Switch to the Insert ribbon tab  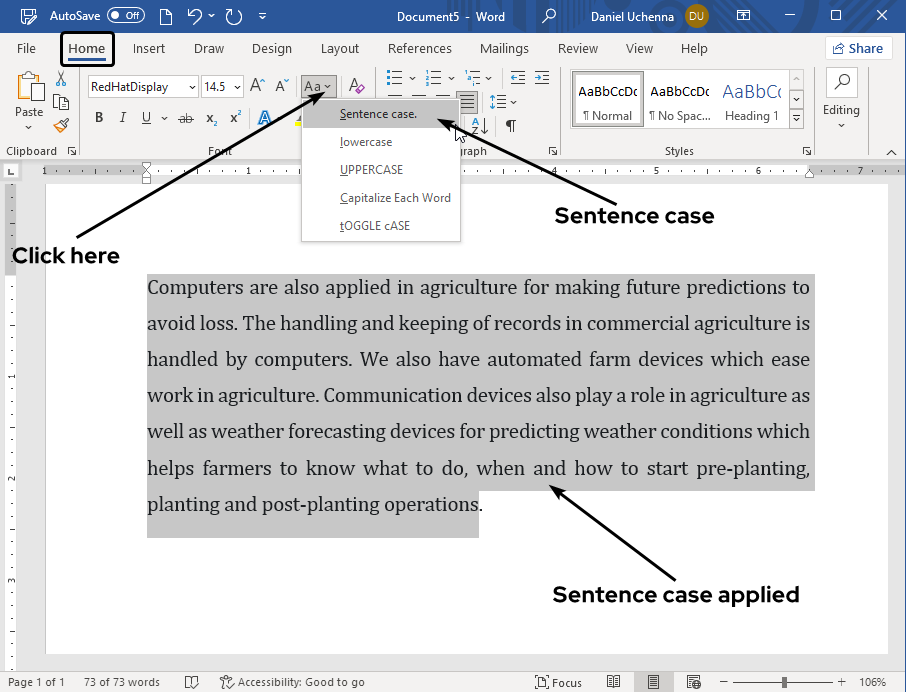[149, 48]
